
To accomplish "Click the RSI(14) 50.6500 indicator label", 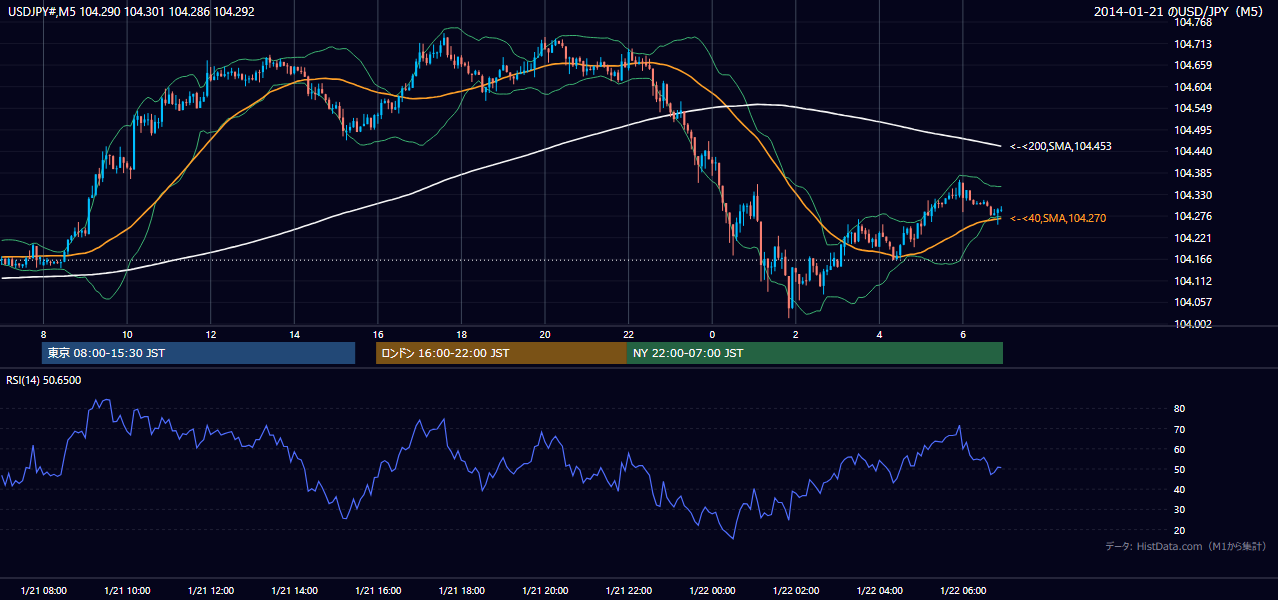I will click(44, 380).
